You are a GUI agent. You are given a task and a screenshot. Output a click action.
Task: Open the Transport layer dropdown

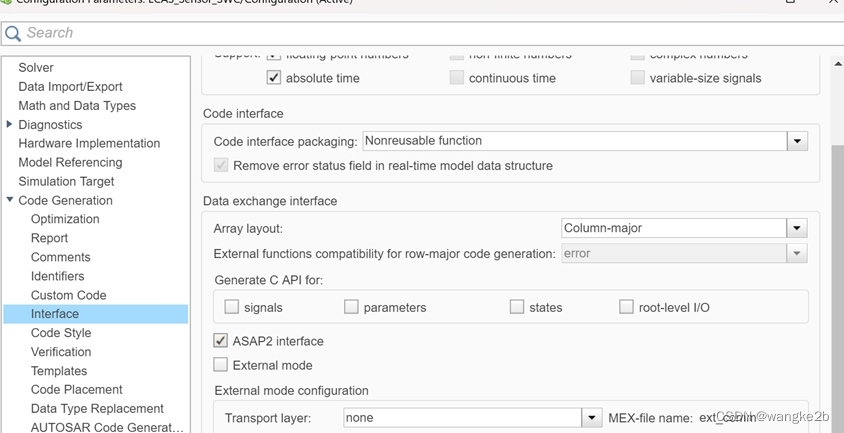(x=592, y=418)
